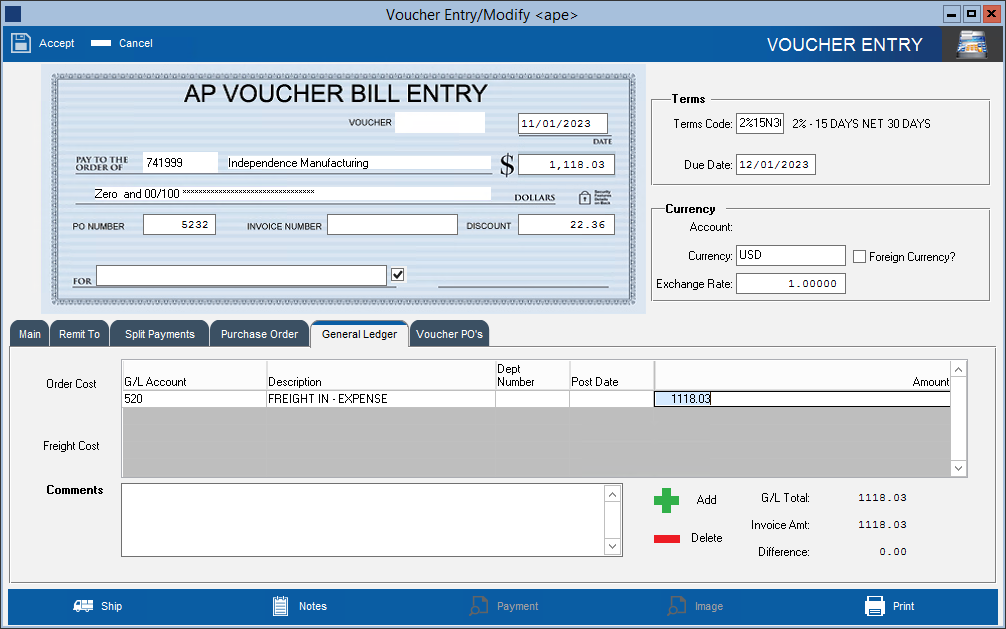Toggle the checkbox beside the FOR field
Image resolution: width=1006 pixels, height=629 pixels.
[x=397, y=274]
